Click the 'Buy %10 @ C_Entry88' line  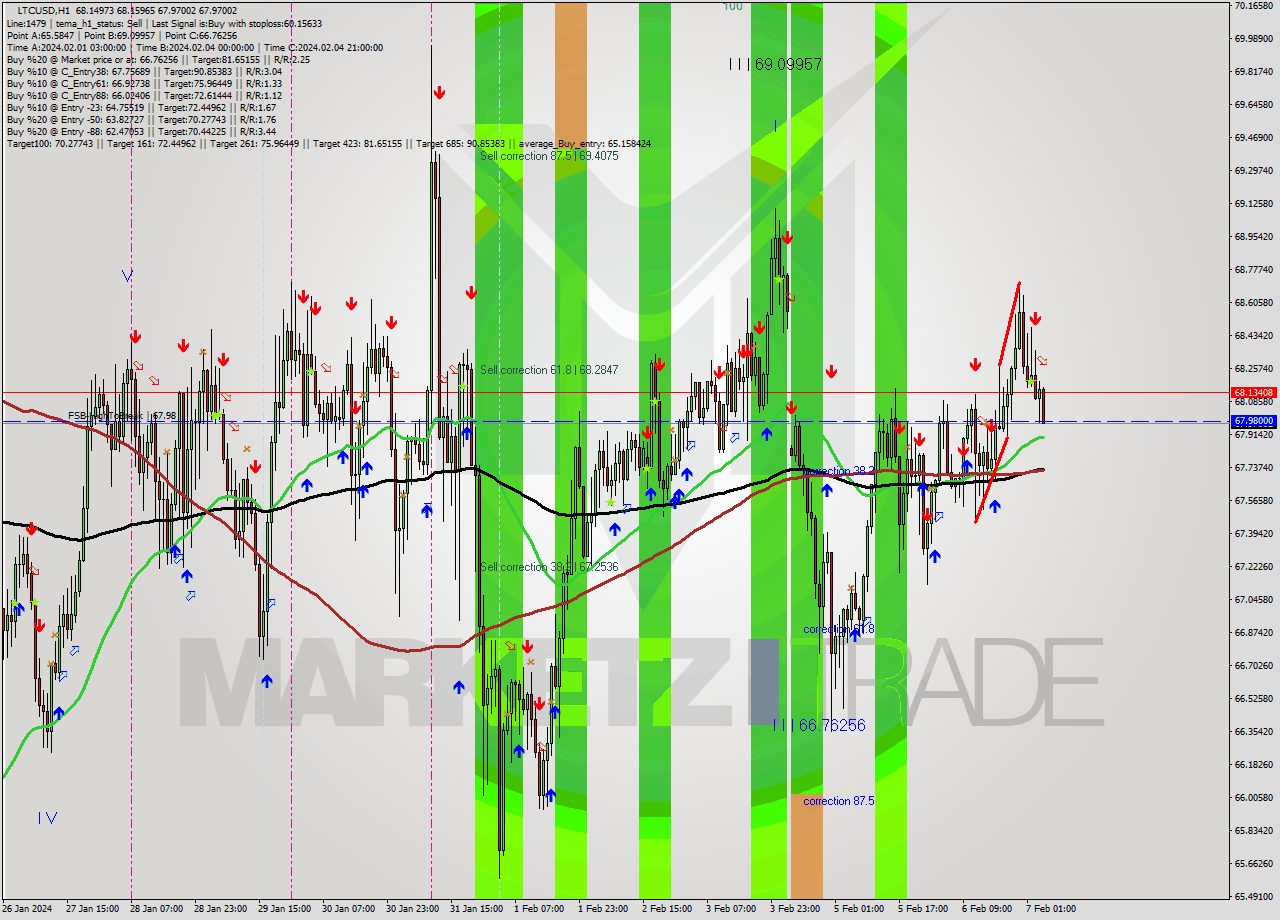click(143, 96)
